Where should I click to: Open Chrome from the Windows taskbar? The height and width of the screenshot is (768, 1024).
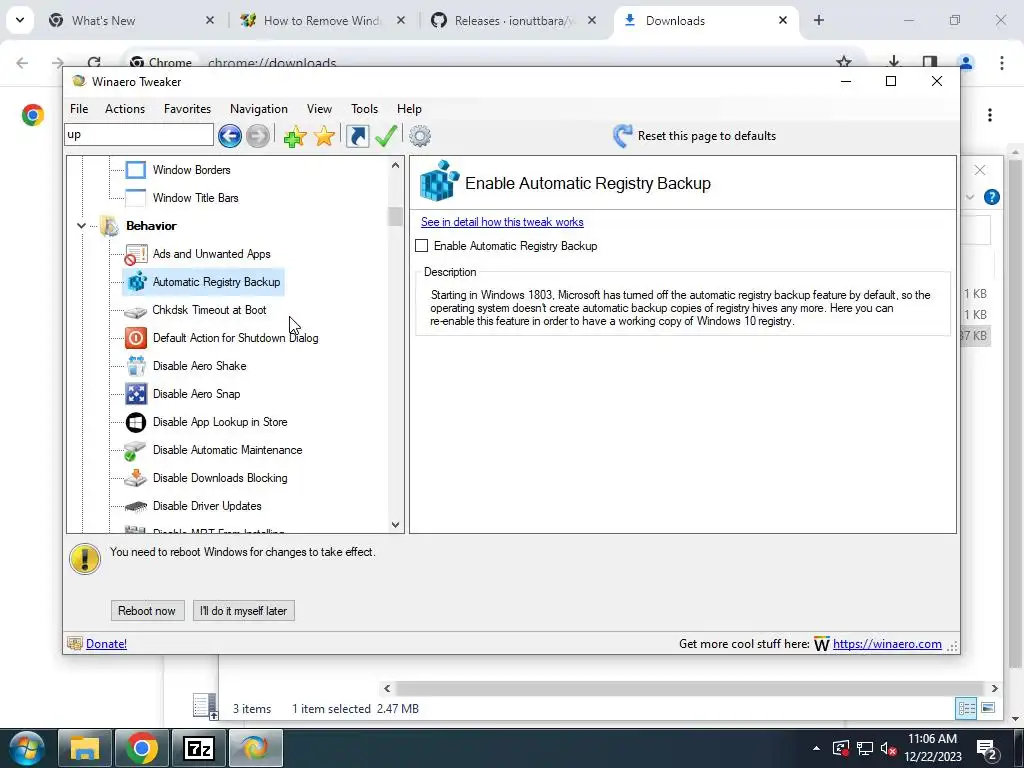pos(142,748)
